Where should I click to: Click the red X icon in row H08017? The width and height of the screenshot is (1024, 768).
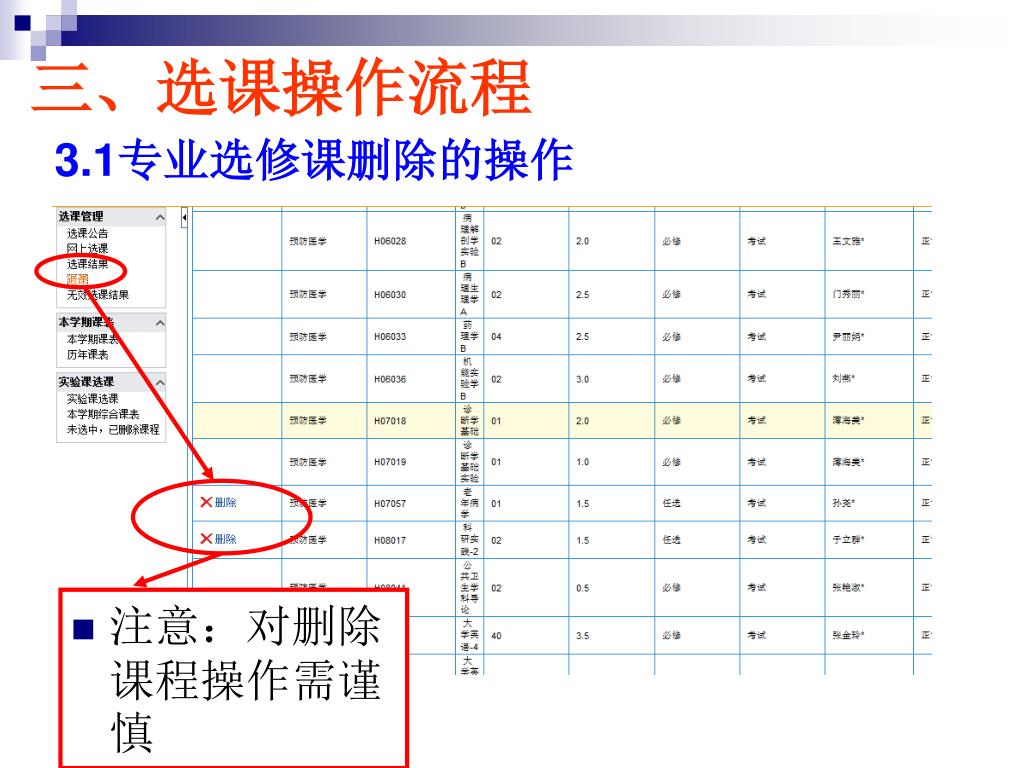point(206,539)
